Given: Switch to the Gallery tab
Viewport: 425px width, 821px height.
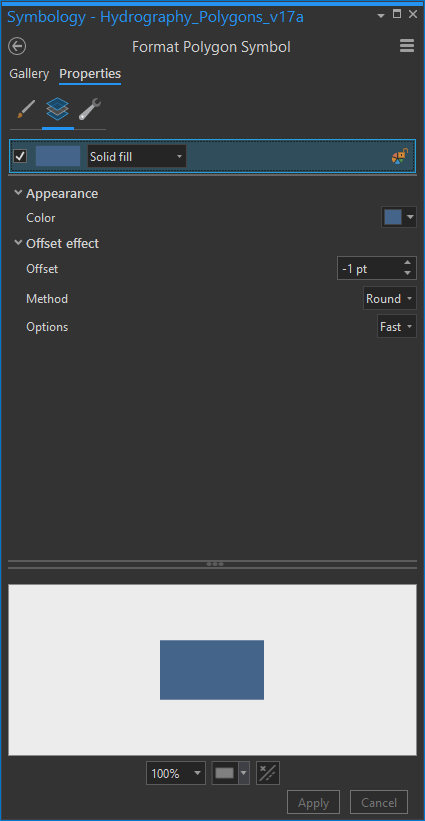Looking at the screenshot, I should pos(29,74).
